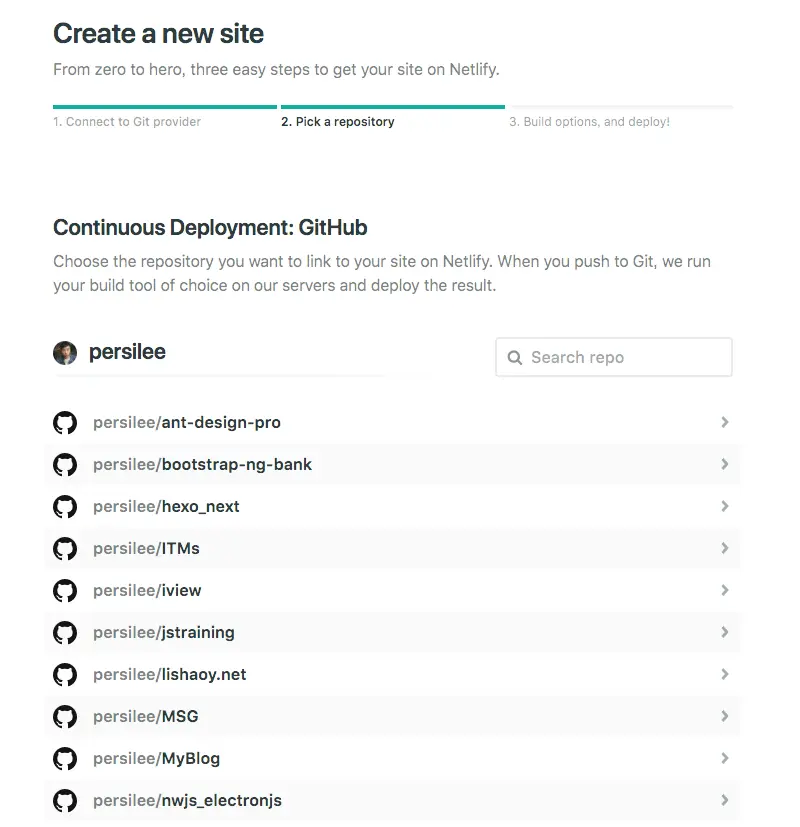Pick the persilee/lishaoy.net repository
The width and height of the screenshot is (800, 827).
point(170,675)
